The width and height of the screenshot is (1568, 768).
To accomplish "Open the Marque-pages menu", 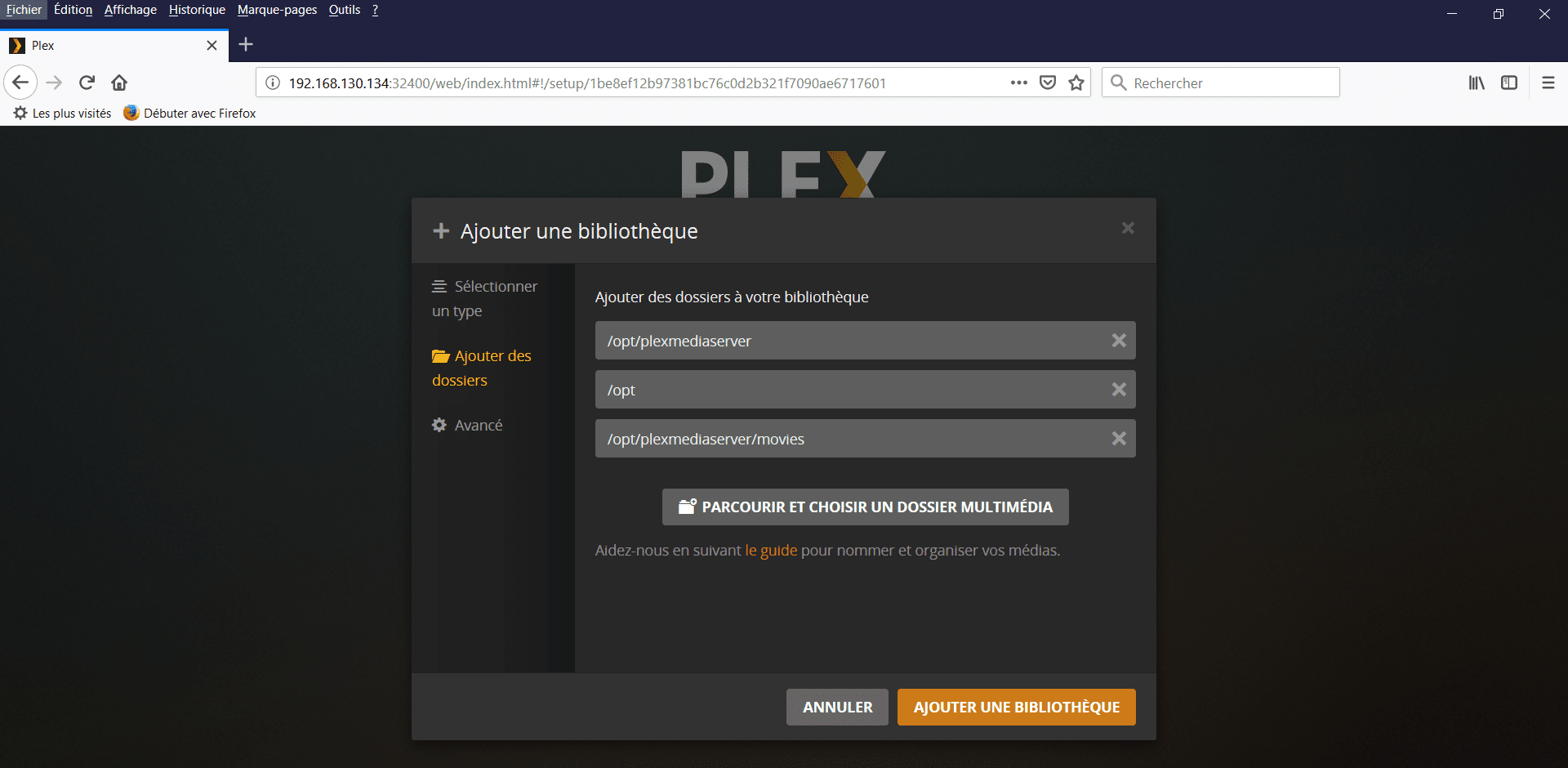I will tap(276, 10).
